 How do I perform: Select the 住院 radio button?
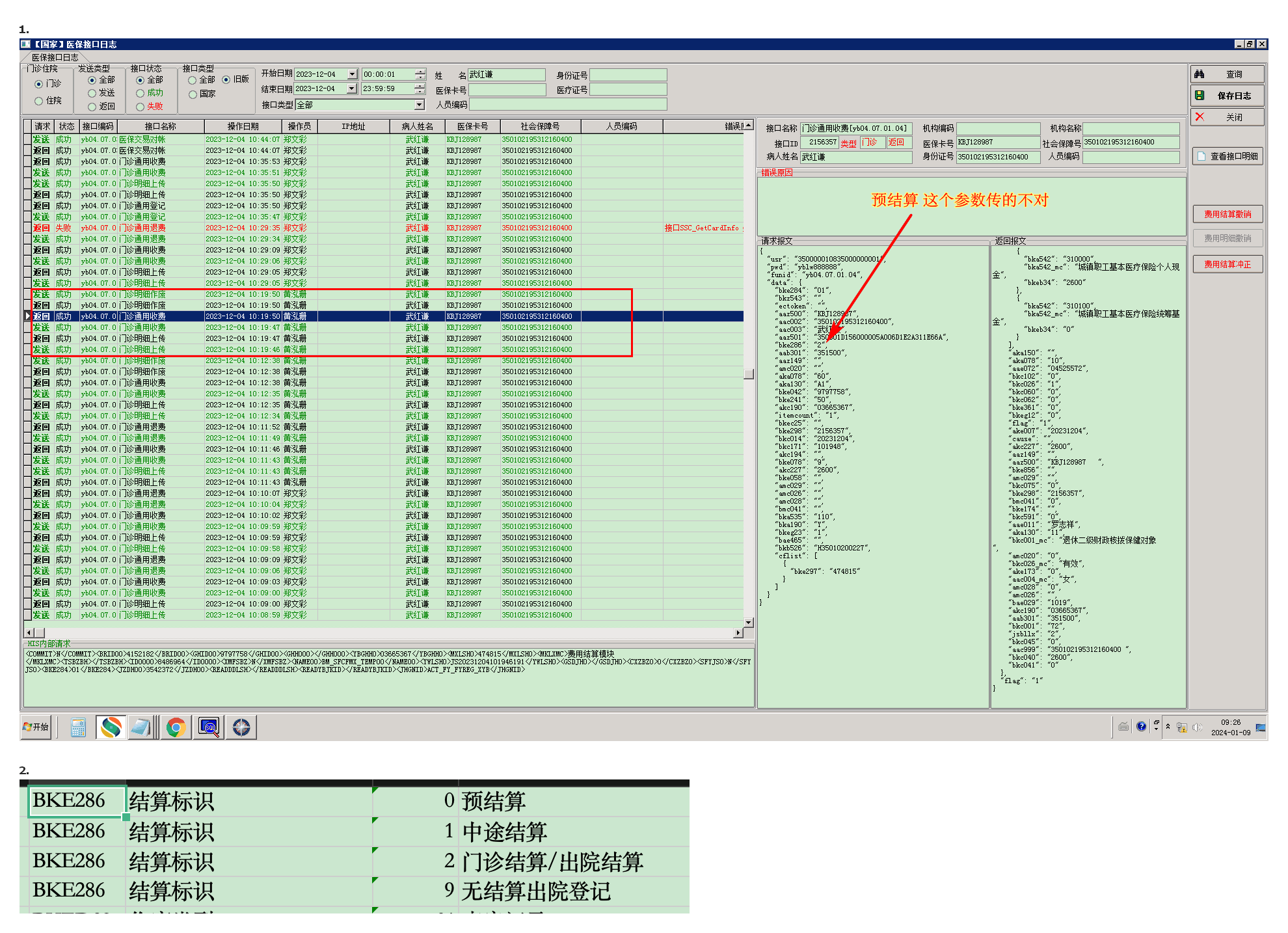(39, 101)
